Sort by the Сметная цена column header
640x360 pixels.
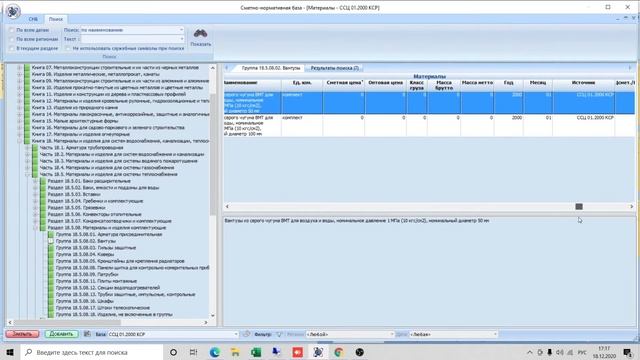pyautogui.click(x=344, y=85)
